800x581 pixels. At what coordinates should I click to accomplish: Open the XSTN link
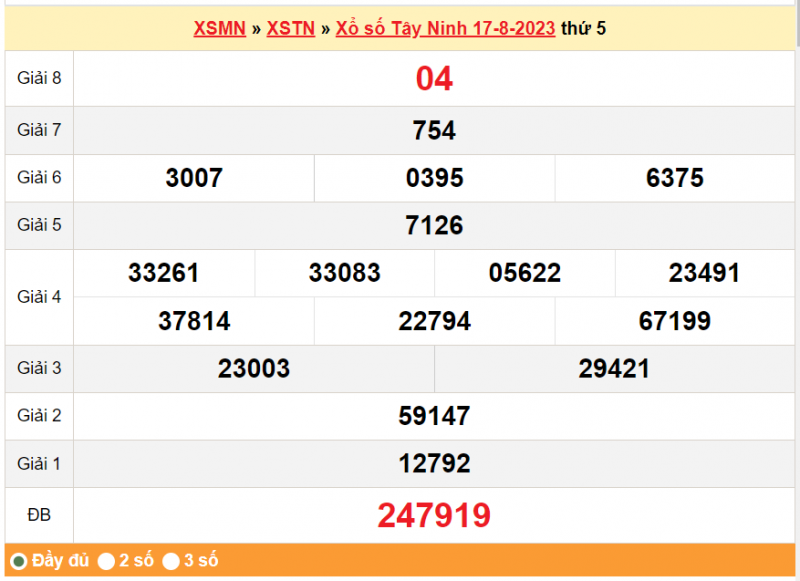(x=290, y=29)
